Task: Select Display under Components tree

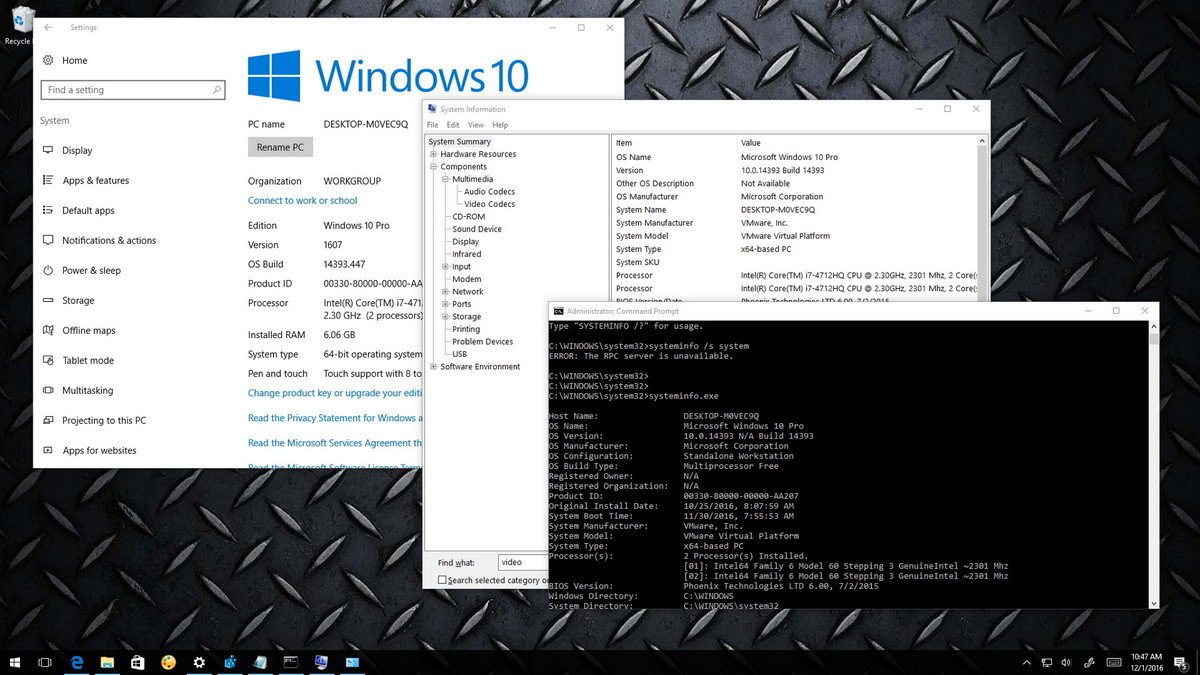Action: pyautogui.click(x=465, y=242)
